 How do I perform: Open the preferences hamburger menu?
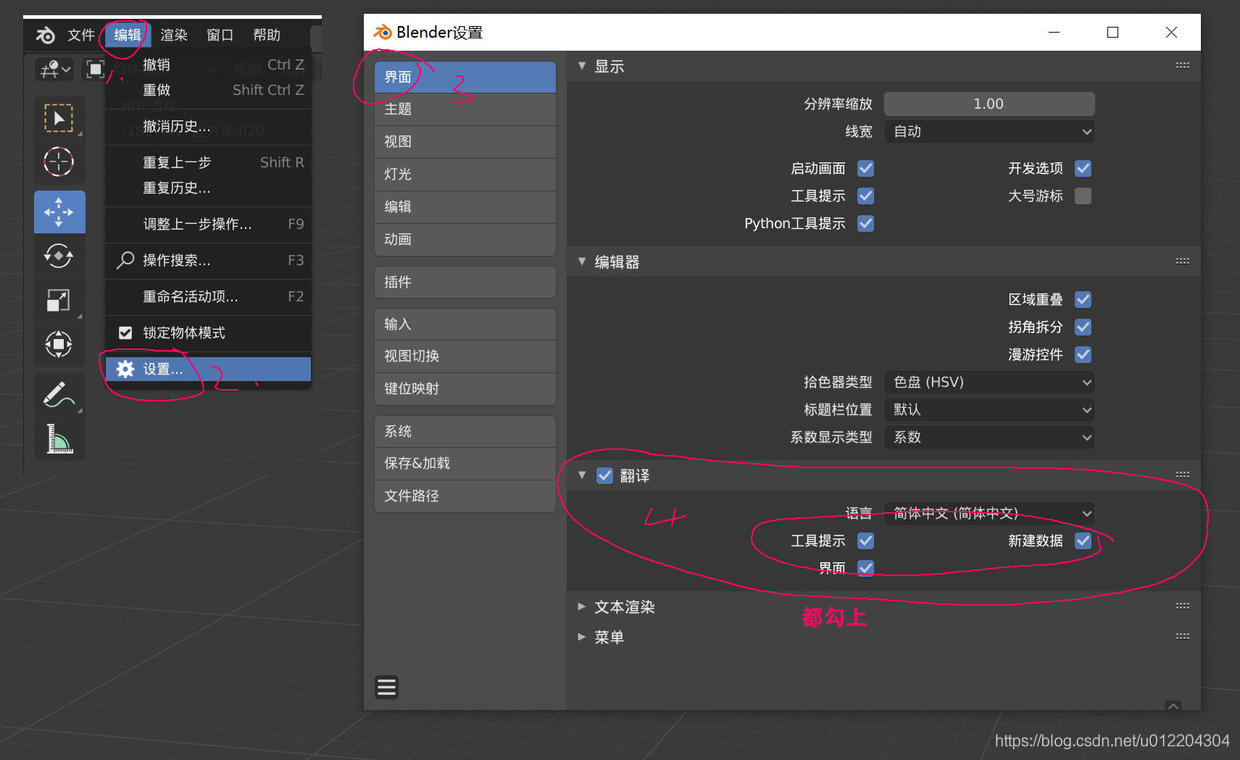coord(387,687)
